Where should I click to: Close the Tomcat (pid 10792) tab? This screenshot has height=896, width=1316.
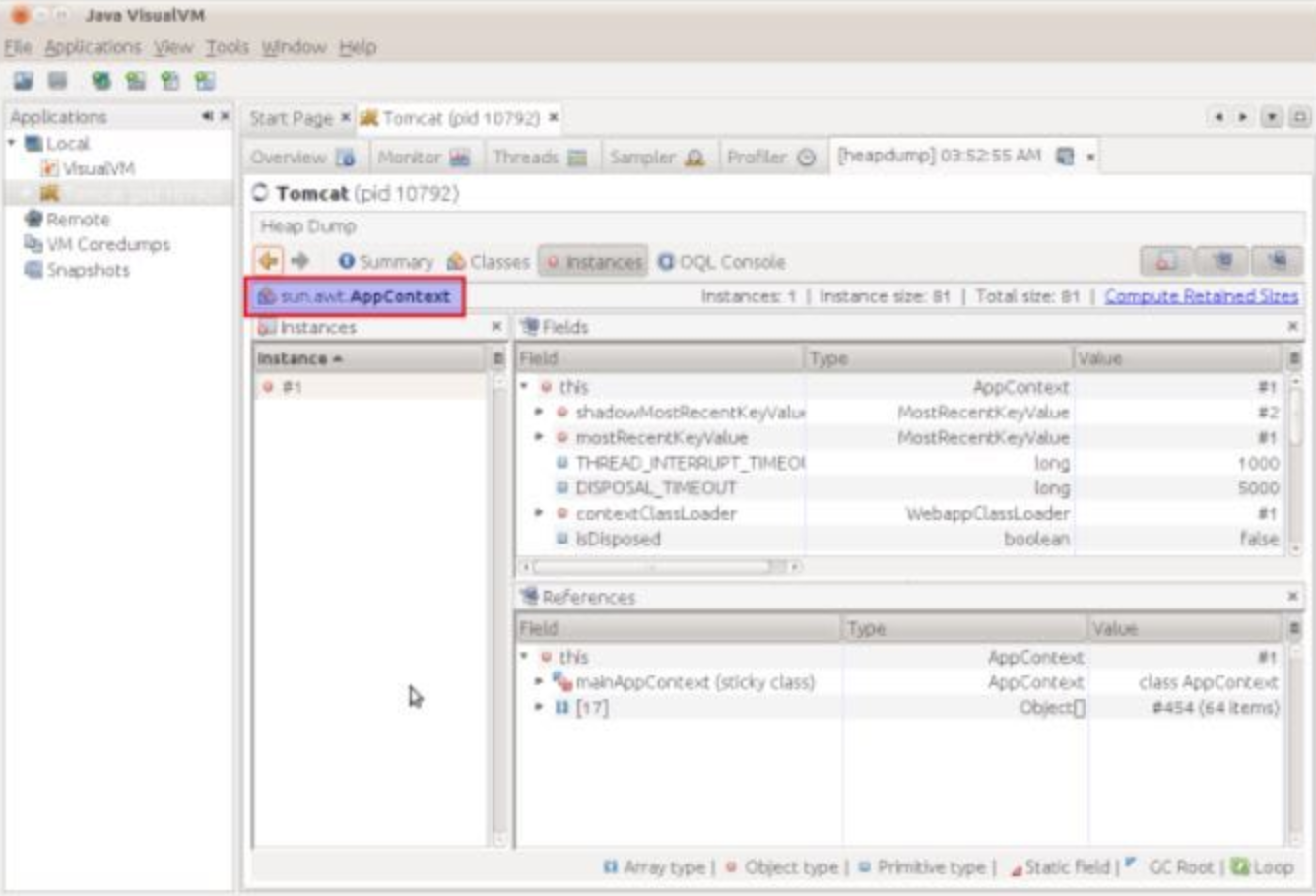tap(554, 118)
